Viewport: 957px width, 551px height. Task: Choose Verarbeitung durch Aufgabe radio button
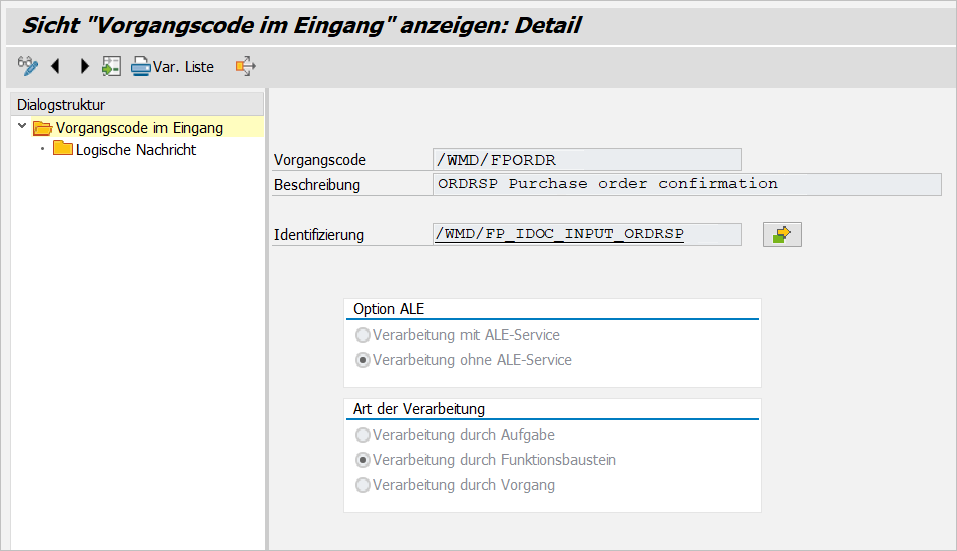click(363, 435)
